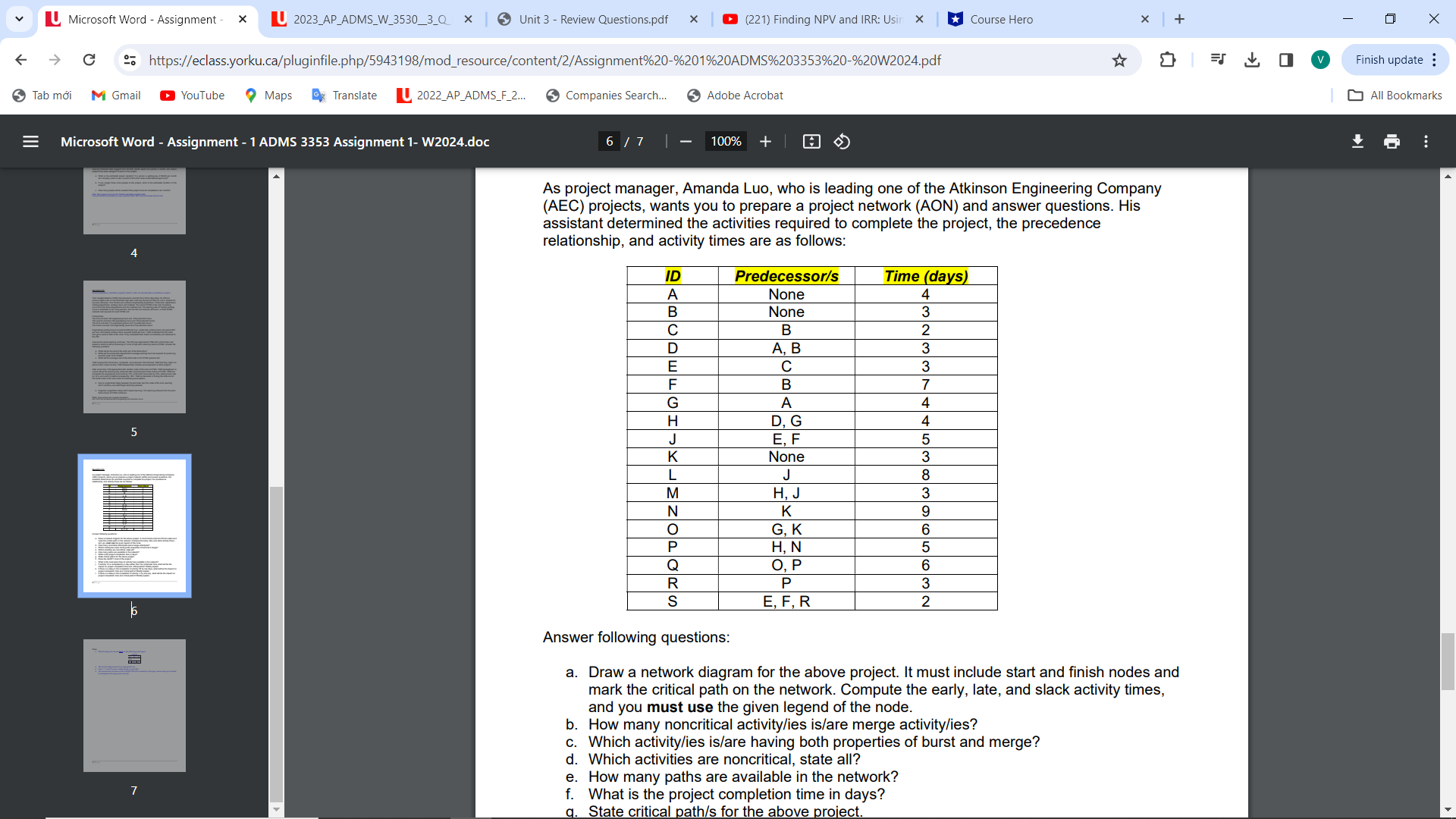Bookmark the current page with the star
The height and width of the screenshot is (819, 1456).
1119,59
